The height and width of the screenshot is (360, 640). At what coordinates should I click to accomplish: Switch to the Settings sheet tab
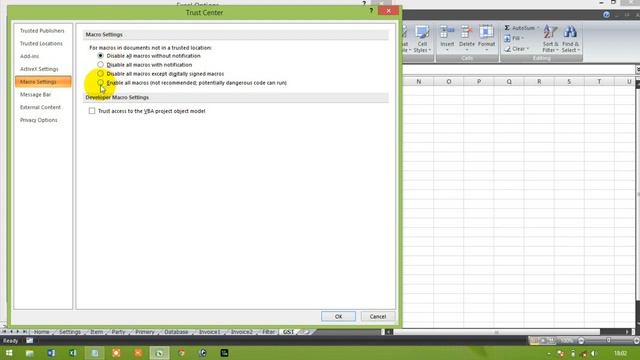point(70,332)
